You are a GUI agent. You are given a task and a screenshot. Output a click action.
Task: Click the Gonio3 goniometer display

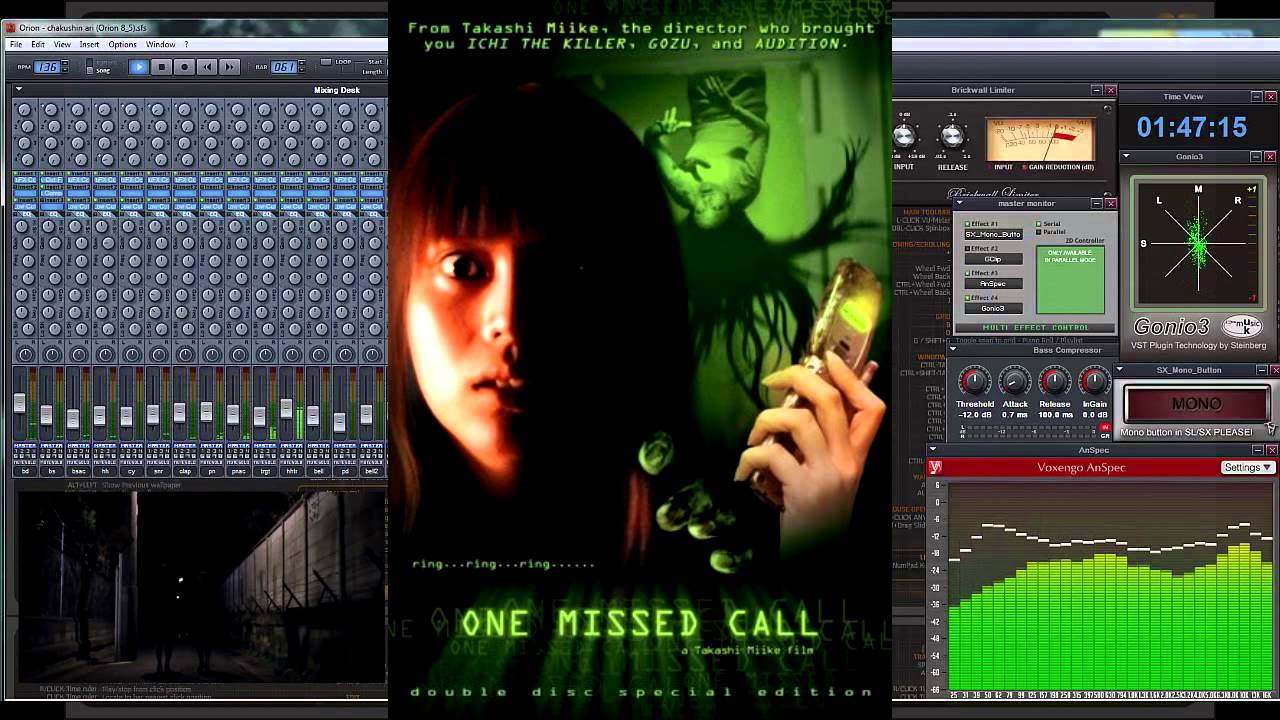pyautogui.click(x=1198, y=244)
